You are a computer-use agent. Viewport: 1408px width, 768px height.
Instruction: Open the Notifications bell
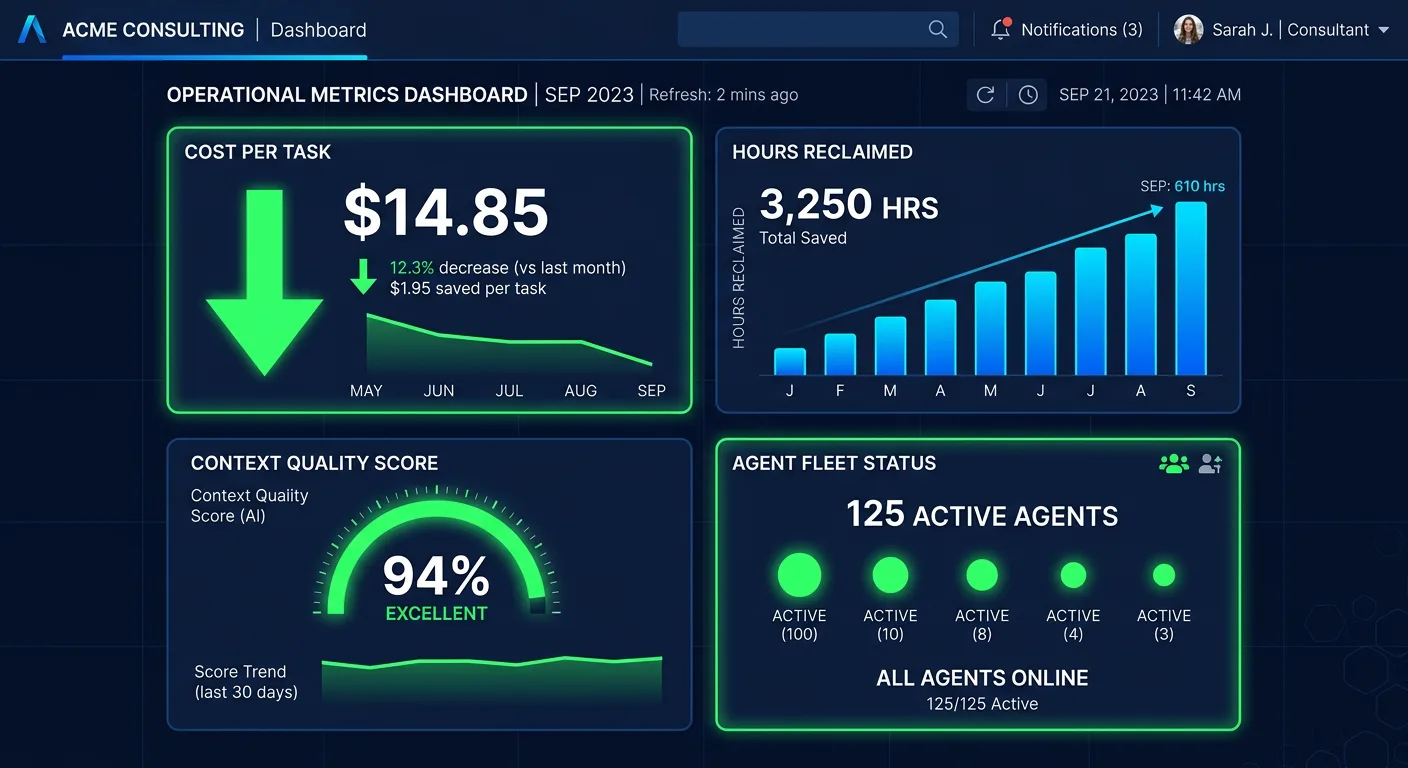coord(999,29)
